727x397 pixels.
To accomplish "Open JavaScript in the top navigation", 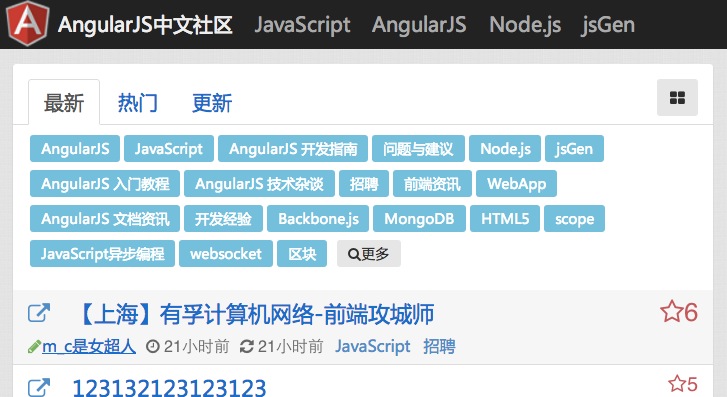I will pos(302,25).
